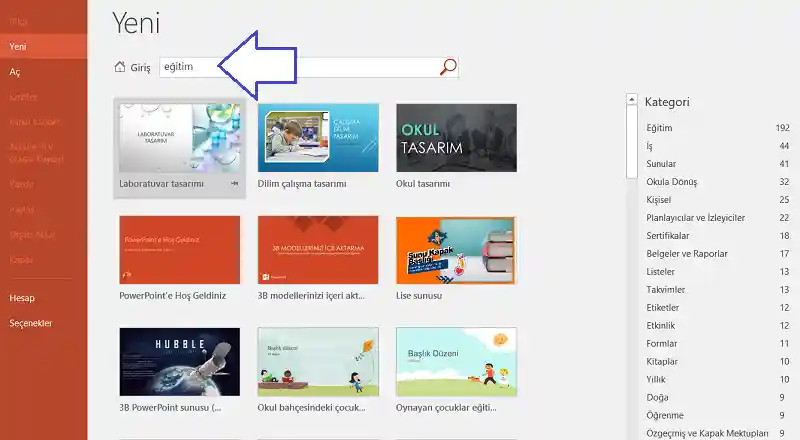Image resolution: width=800 pixels, height=440 pixels.
Task: Open the 3B modellerinizi içeri aktarma template
Action: [318, 250]
